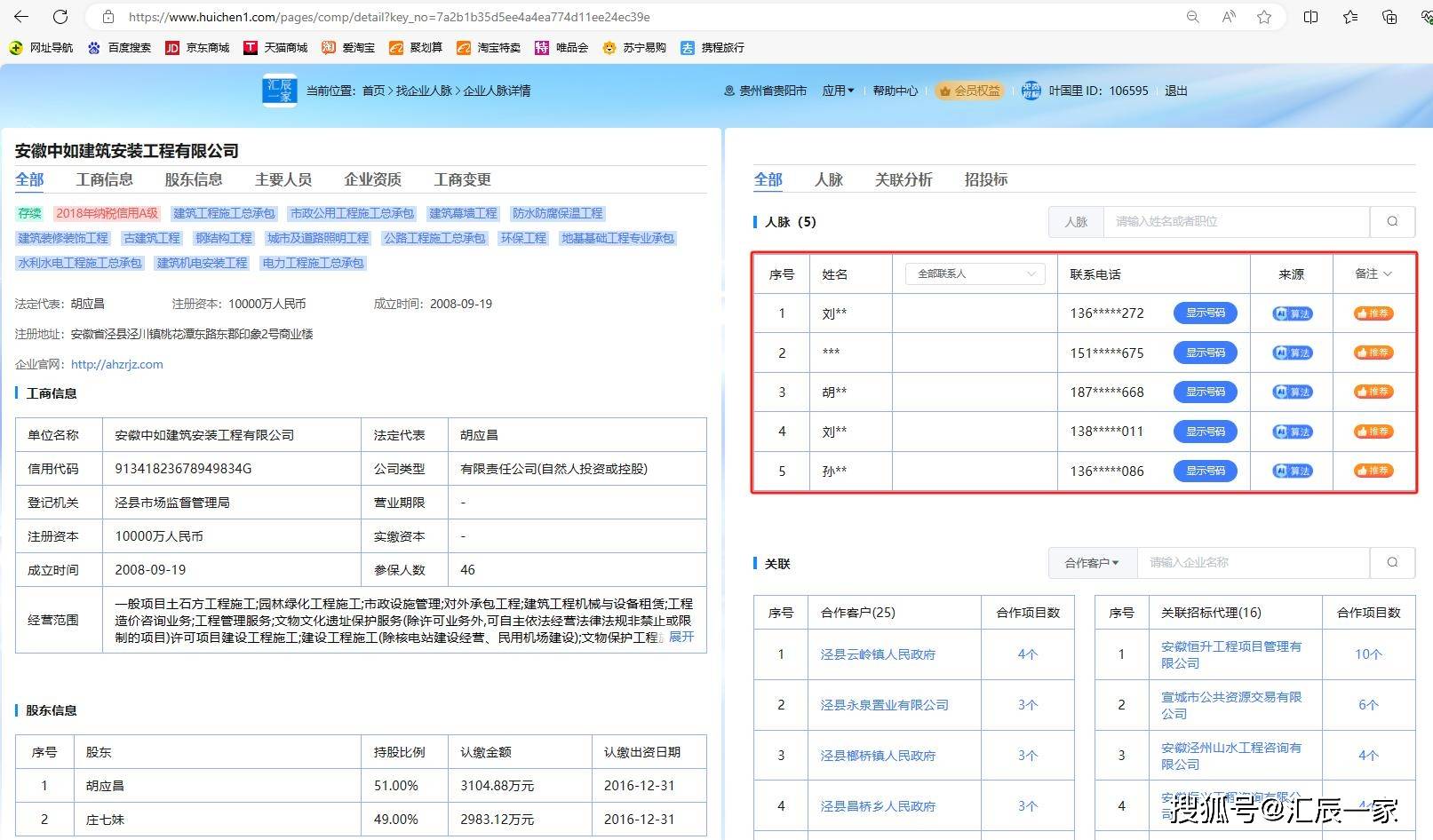
Task: Switch to the 工商变更 tab
Action: click(462, 179)
